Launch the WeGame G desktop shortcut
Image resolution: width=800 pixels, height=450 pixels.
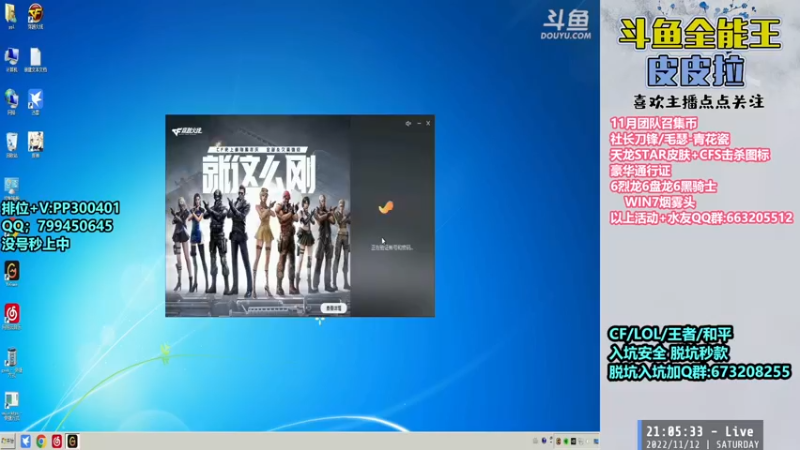(x=12, y=271)
